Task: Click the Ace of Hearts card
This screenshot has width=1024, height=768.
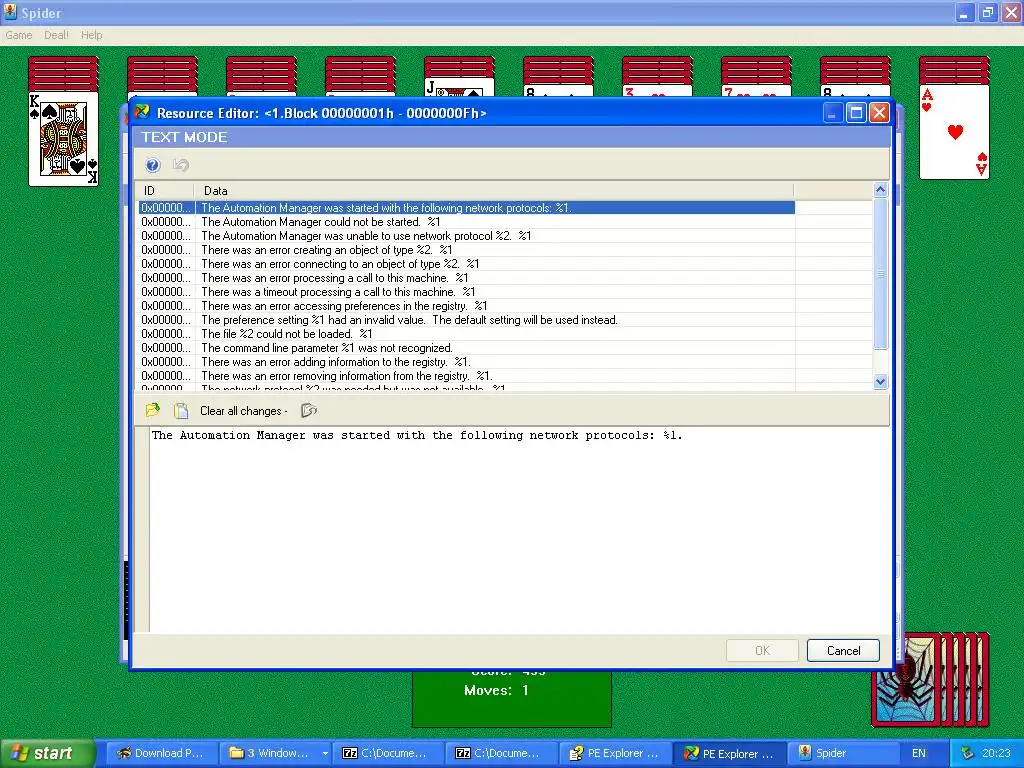Action: click(954, 131)
